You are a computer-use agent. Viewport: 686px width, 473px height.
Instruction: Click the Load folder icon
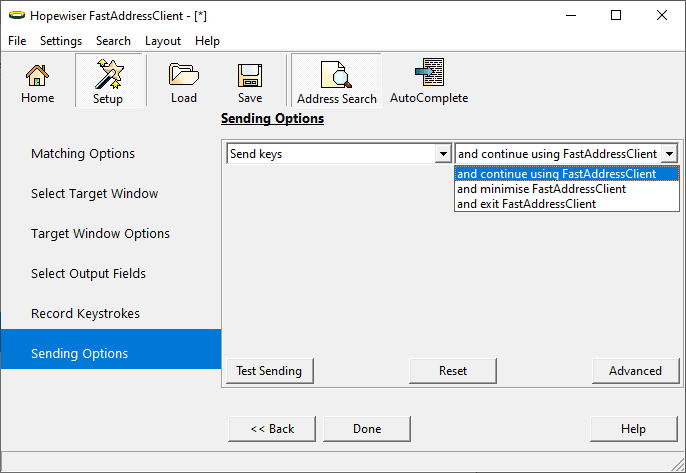tap(184, 81)
